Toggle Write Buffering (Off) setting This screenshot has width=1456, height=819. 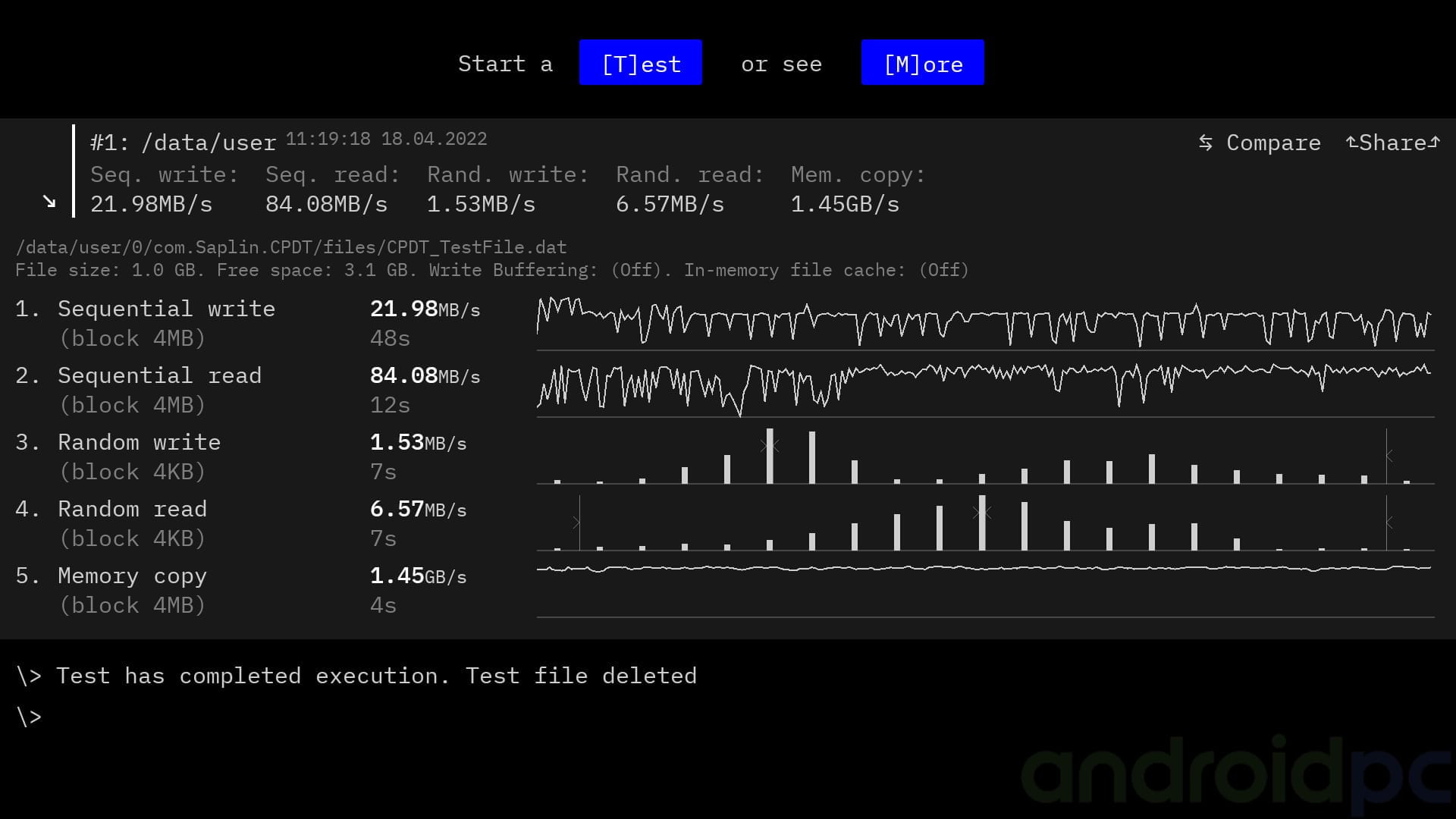550,270
